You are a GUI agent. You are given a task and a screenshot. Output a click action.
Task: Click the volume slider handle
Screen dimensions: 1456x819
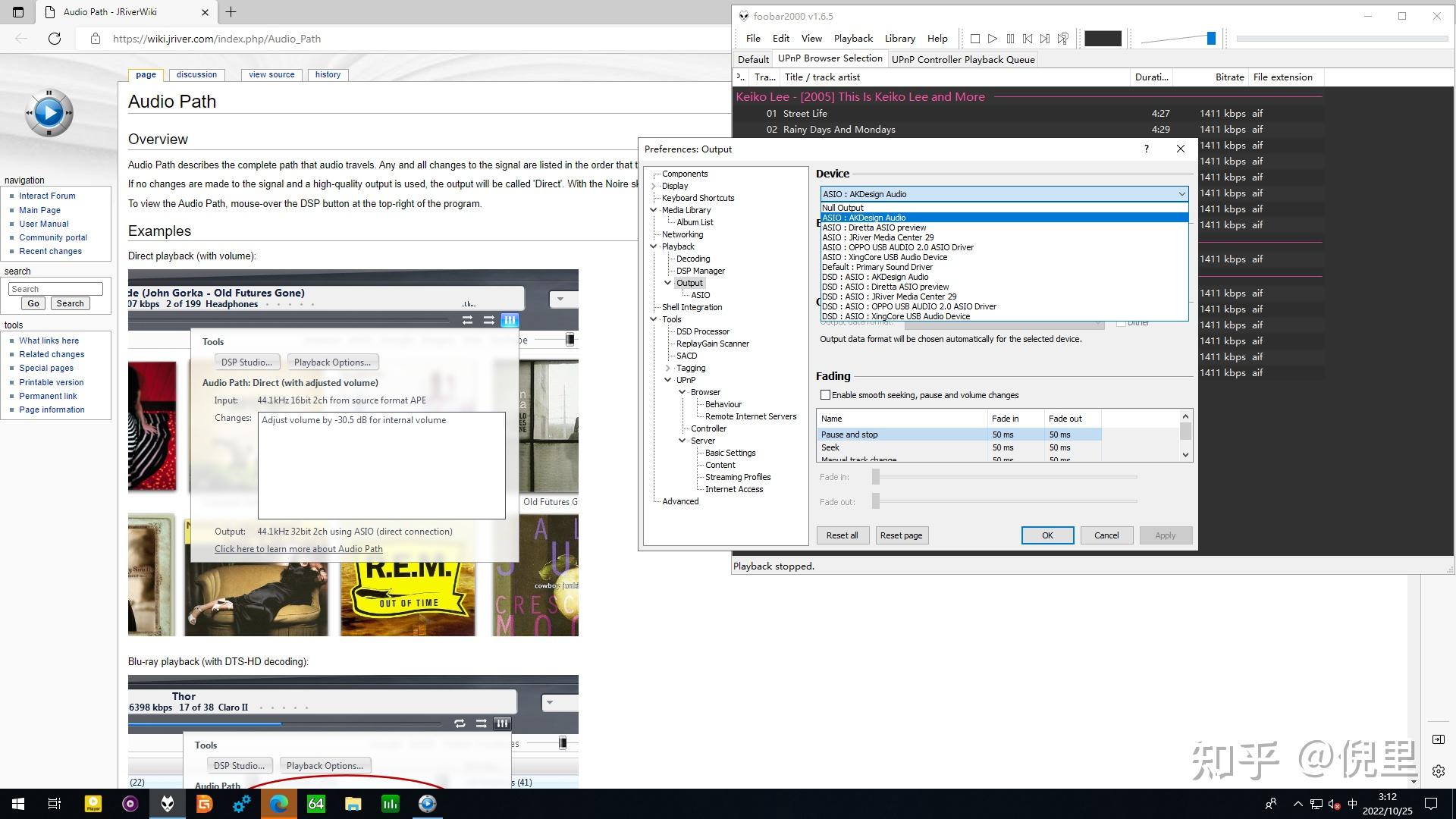[x=1211, y=39]
